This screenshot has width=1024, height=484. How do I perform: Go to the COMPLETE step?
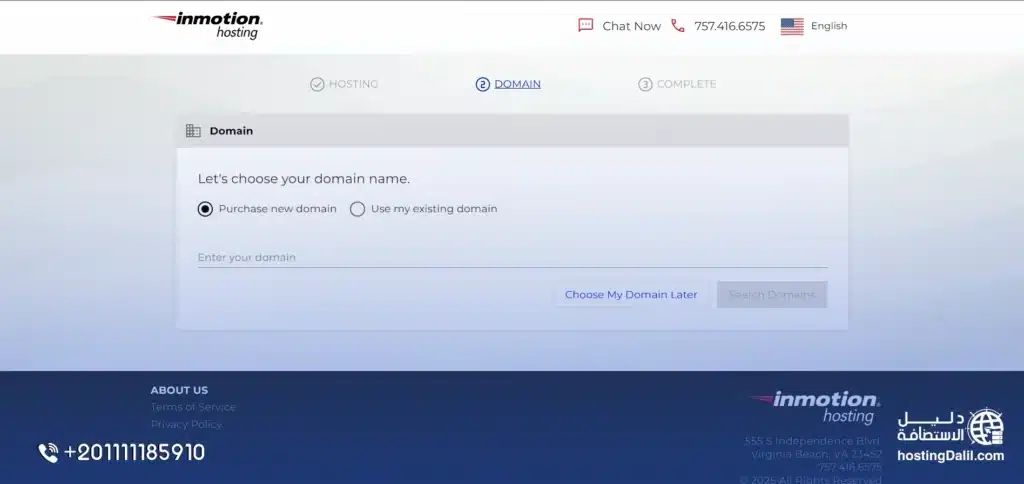pyautogui.click(x=686, y=84)
